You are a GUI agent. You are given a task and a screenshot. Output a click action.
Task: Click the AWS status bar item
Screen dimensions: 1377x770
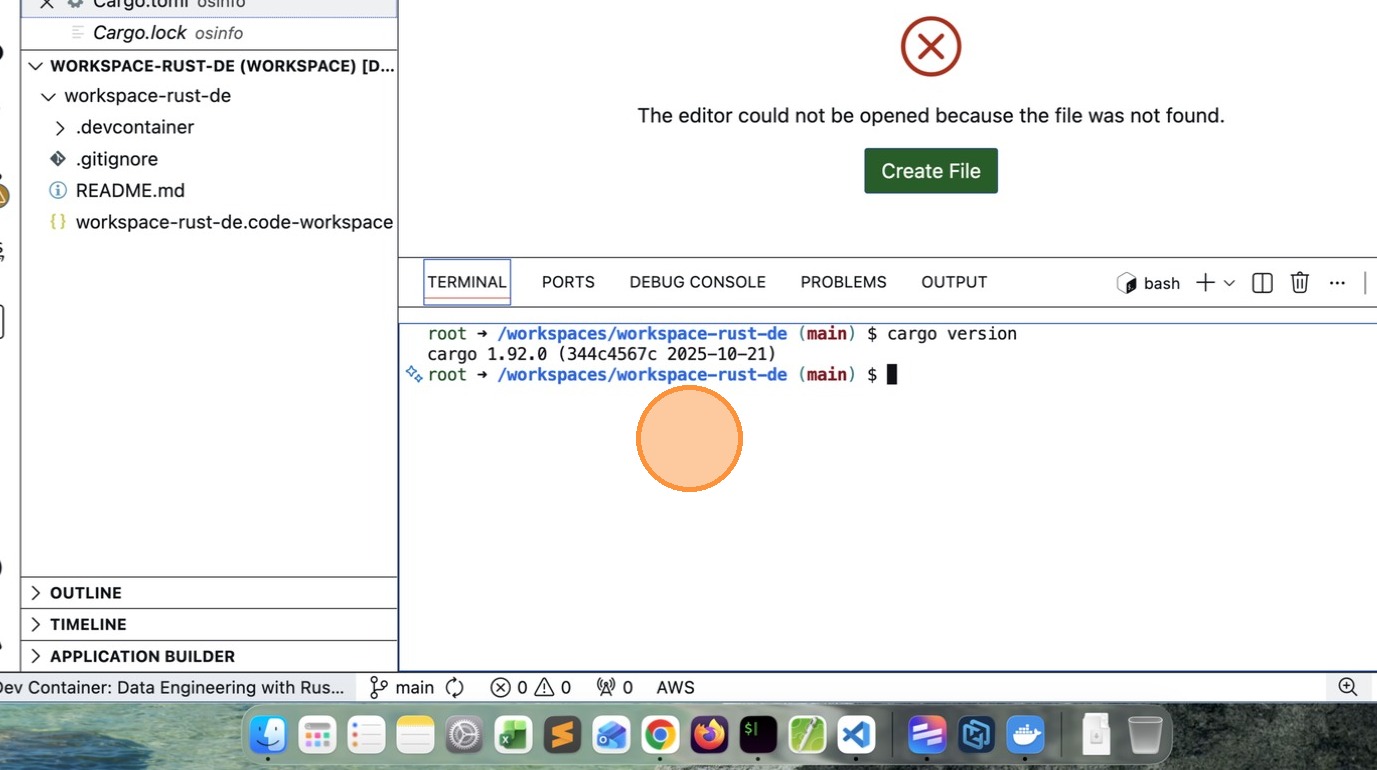click(x=675, y=687)
